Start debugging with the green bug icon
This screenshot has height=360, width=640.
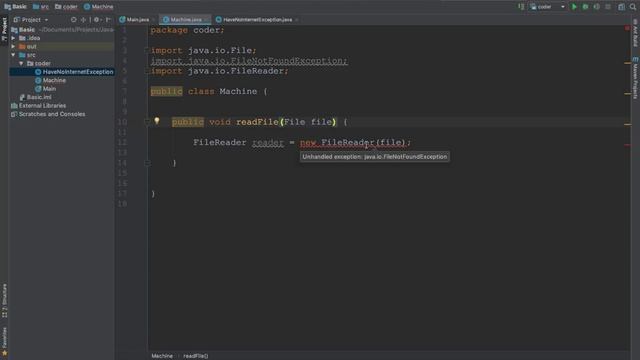(x=585, y=7)
